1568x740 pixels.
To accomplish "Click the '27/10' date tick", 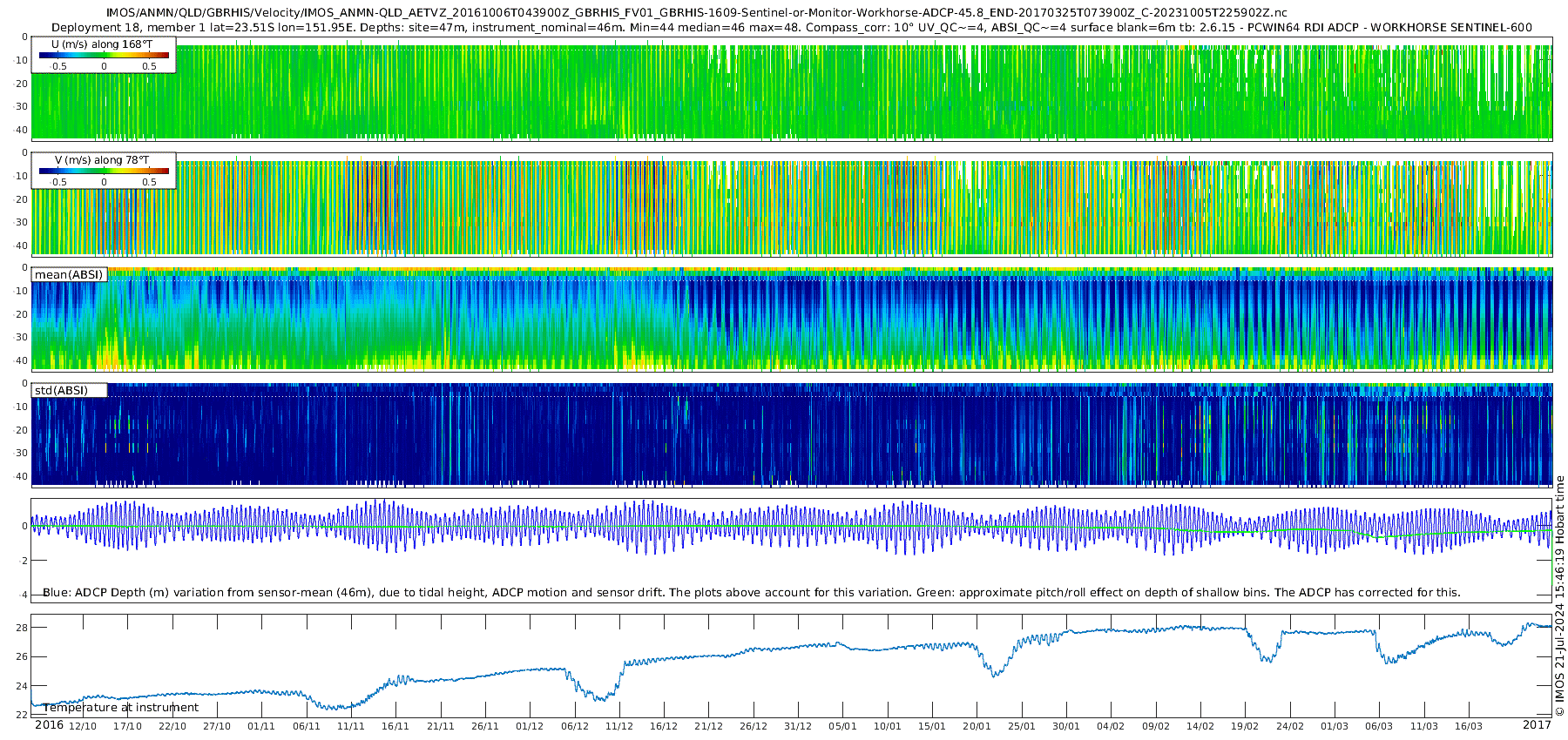I will [217, 726].
